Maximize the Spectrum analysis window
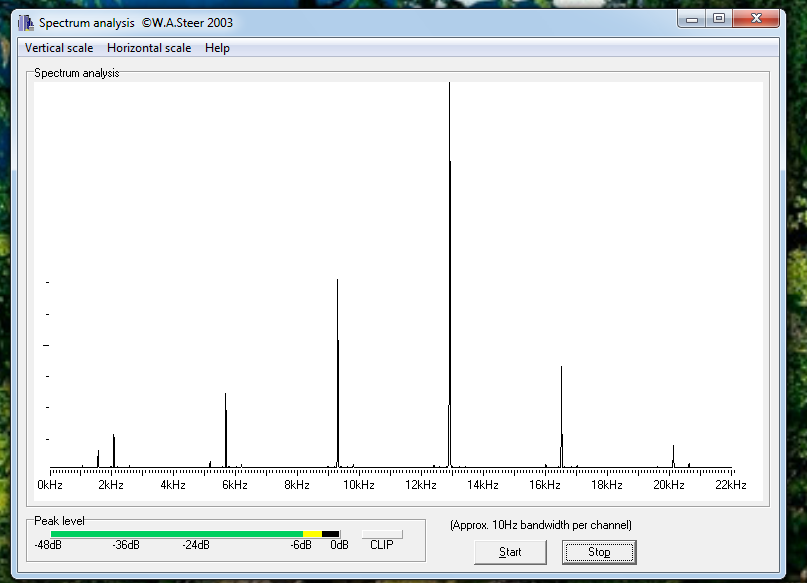 (718, 18)
